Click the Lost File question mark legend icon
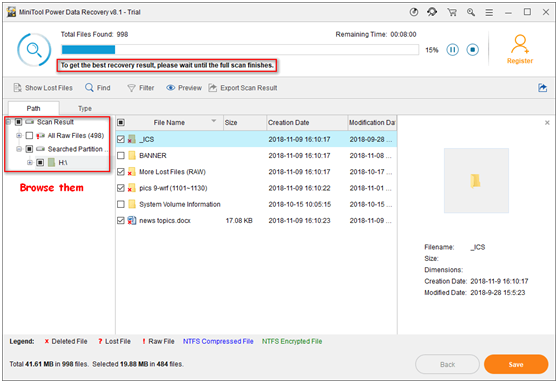This screenshot has height=383, width=558. pos(100,341)
